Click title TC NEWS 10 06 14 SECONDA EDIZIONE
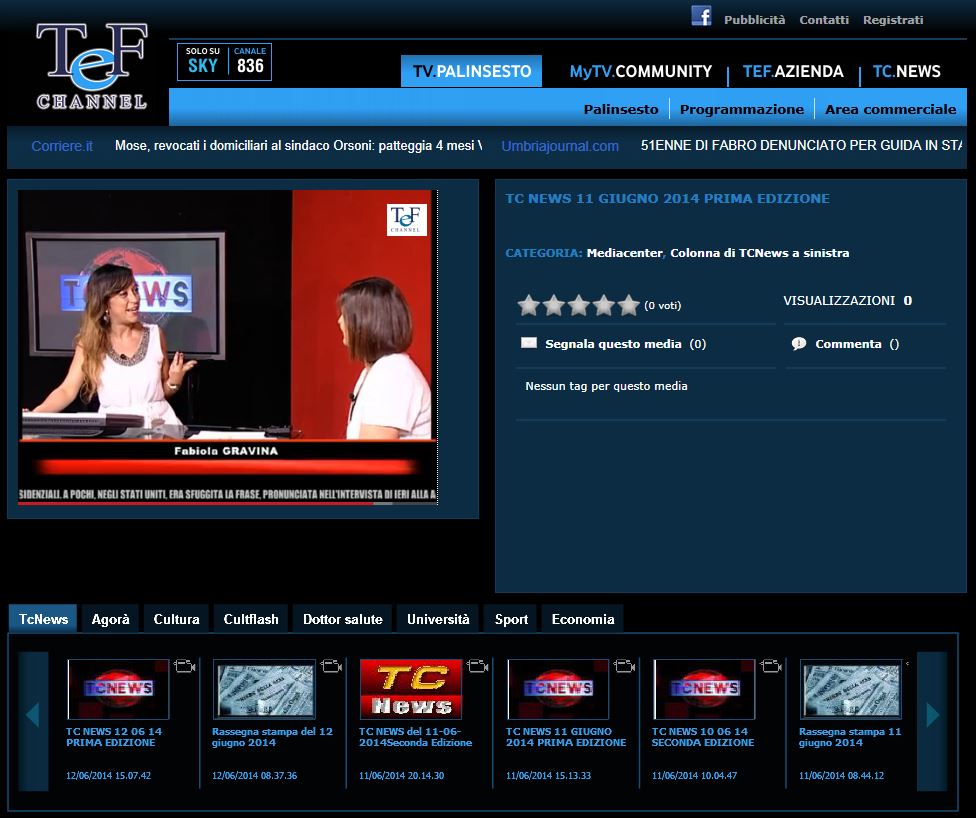 coord(703,737)
